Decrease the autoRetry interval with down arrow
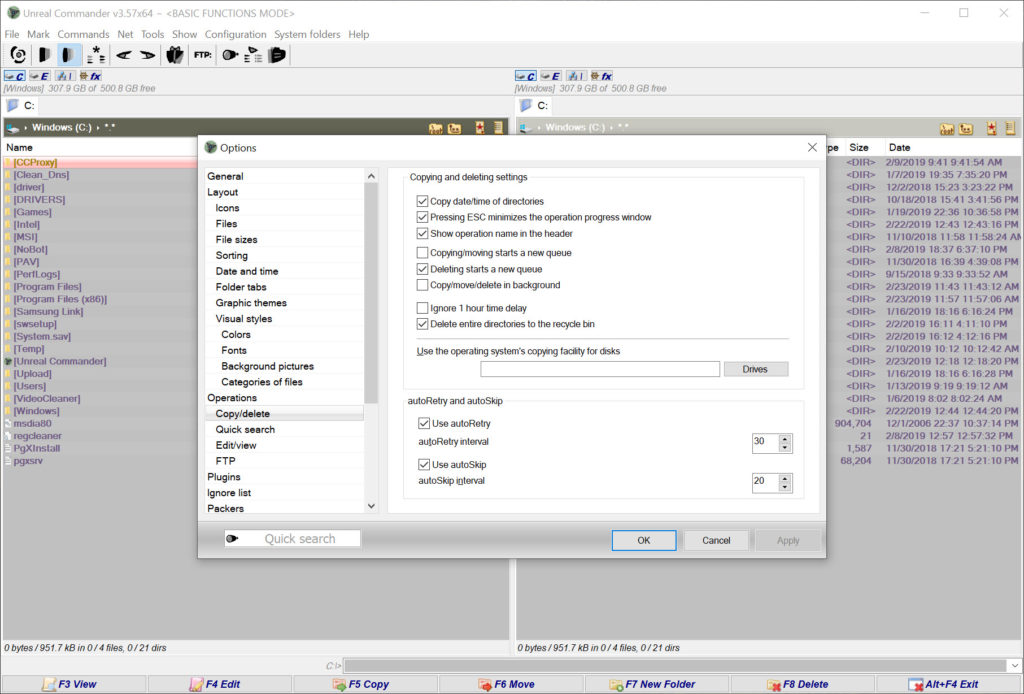Screen dimensions: 1024x694 (x=785, y=448)
